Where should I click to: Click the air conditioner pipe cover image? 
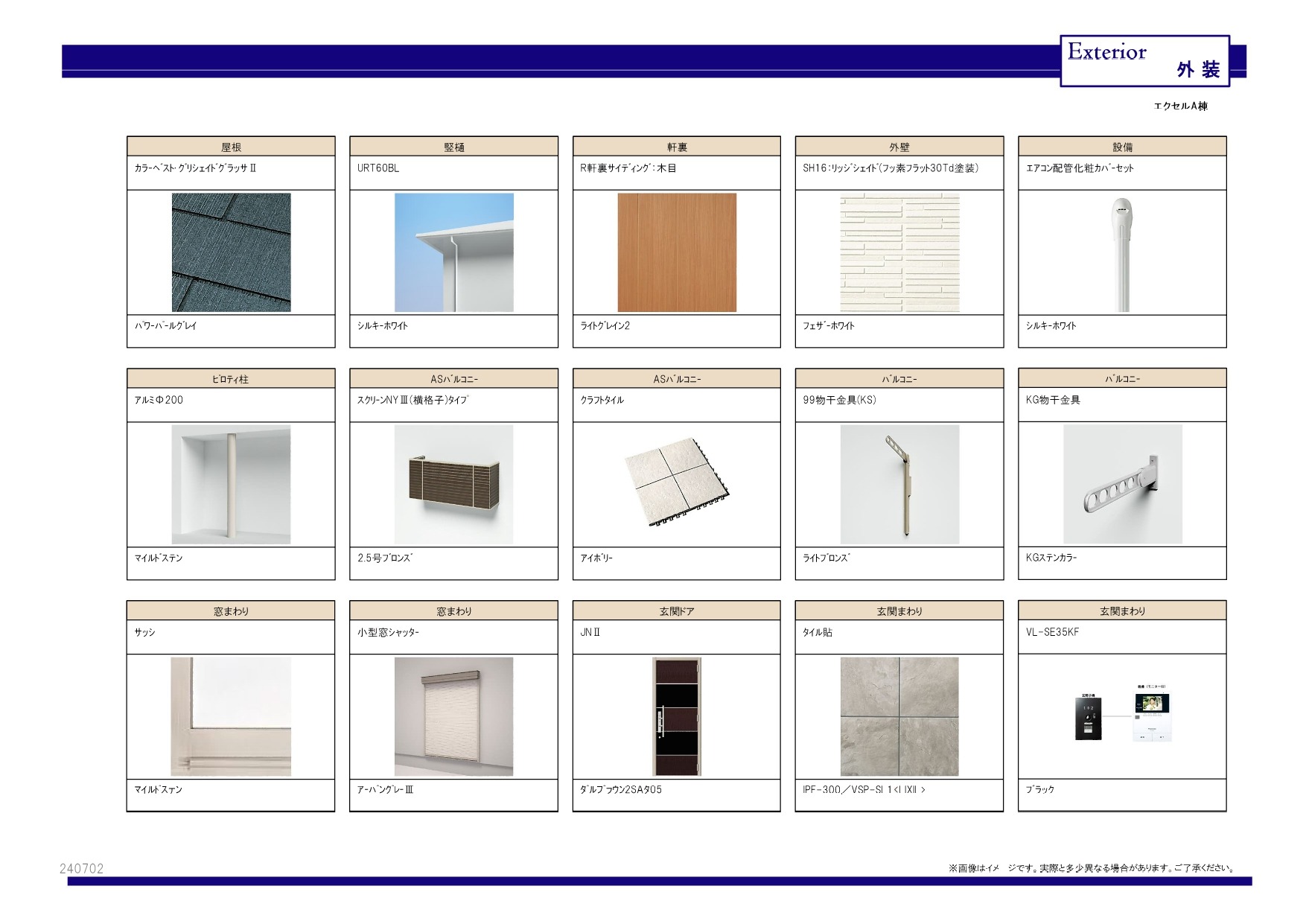[x=1122, y=254]
